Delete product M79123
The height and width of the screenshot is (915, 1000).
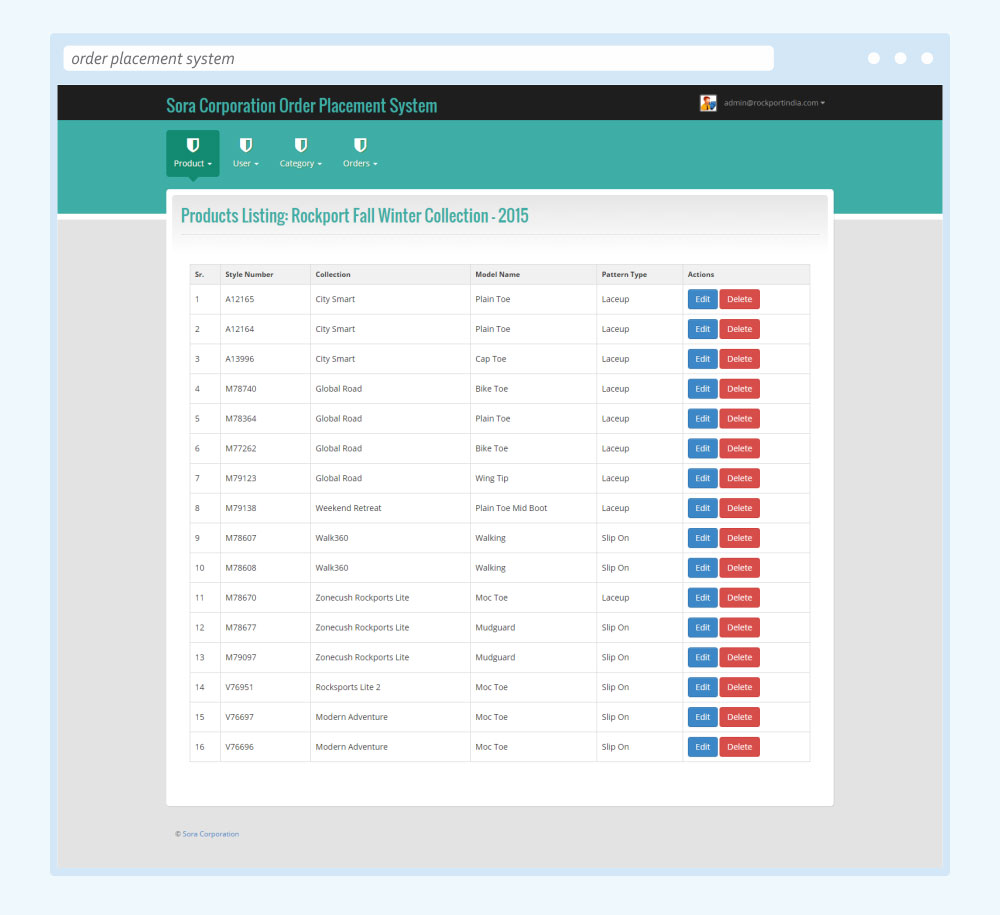(x=739, y=478)
